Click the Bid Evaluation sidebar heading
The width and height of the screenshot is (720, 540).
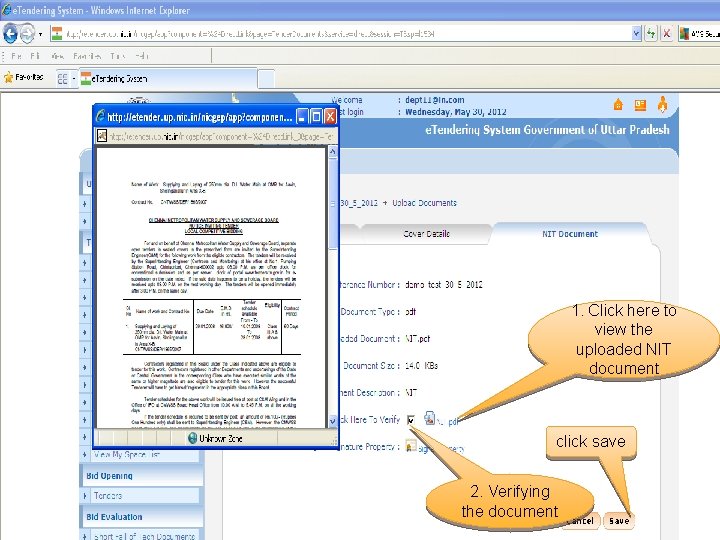pos(114,517)
